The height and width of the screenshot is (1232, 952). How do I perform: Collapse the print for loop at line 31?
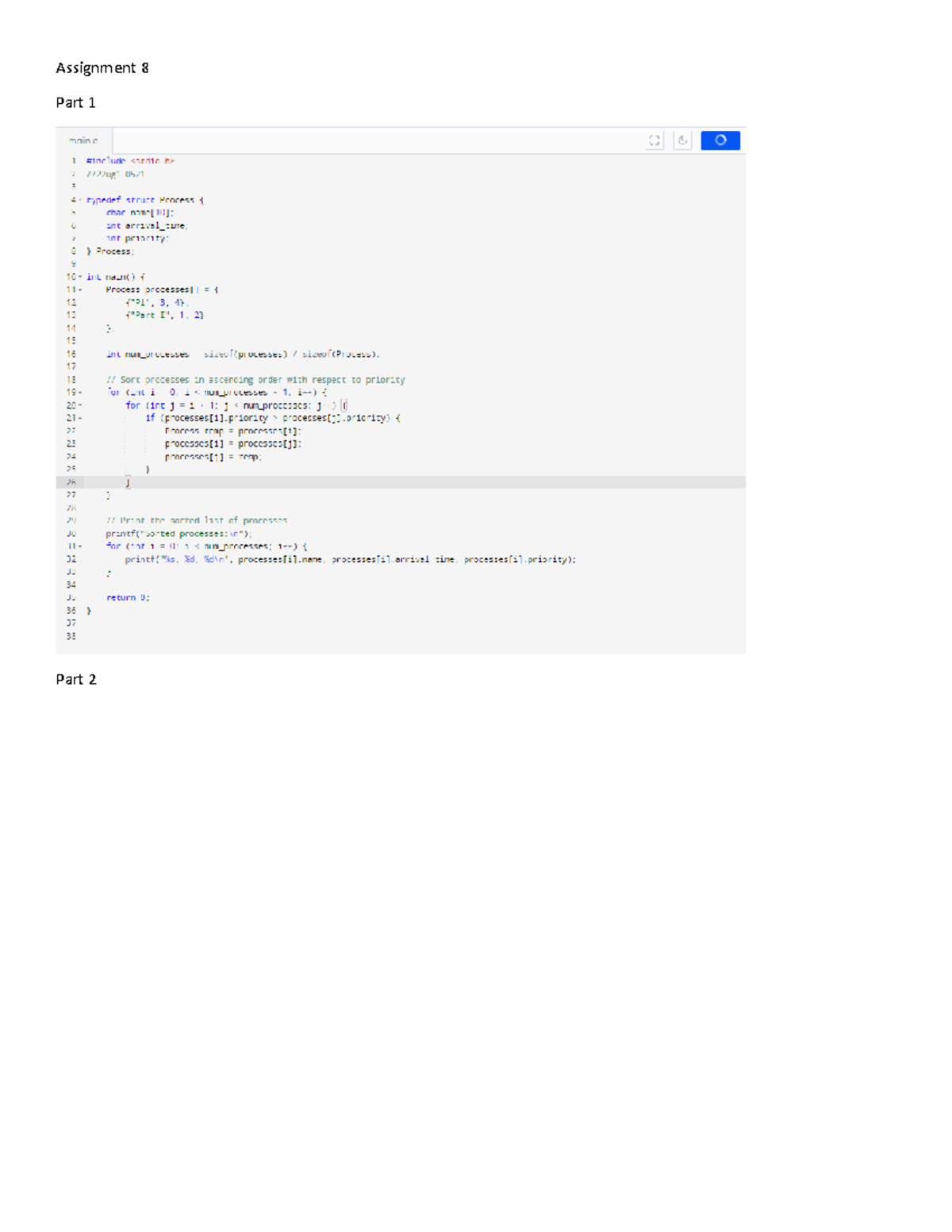(79, 546)
